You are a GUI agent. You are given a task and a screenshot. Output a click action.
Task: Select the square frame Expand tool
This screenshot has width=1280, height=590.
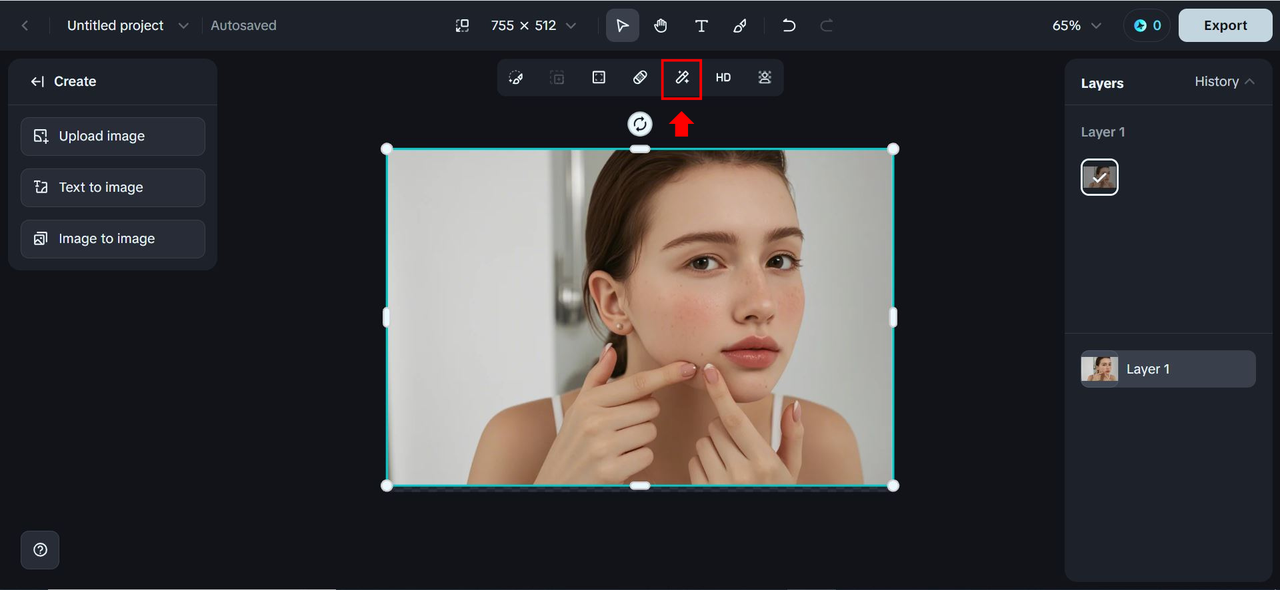[x=599, y=78]
